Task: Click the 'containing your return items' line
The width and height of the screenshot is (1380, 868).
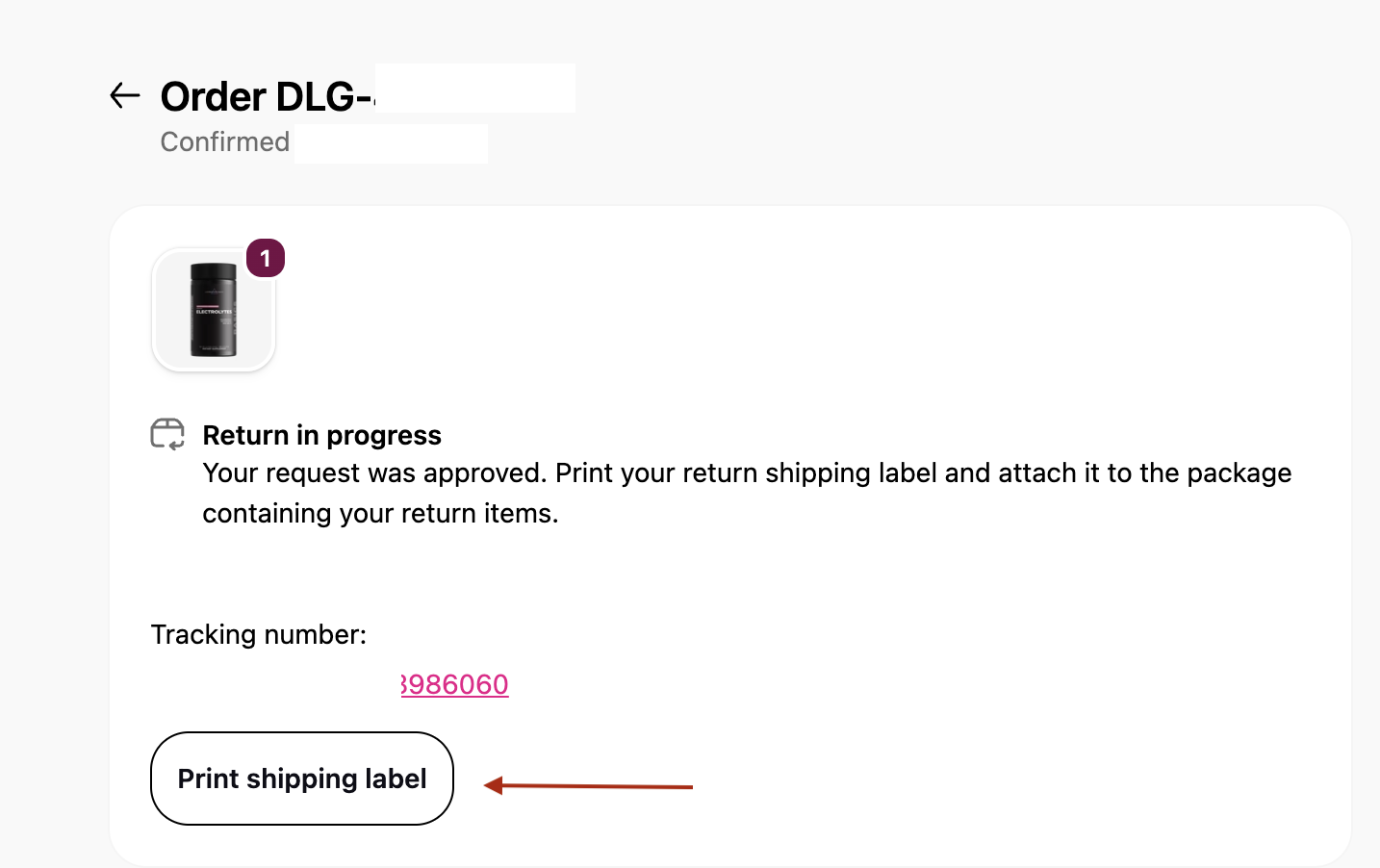Action: [380, 514]
